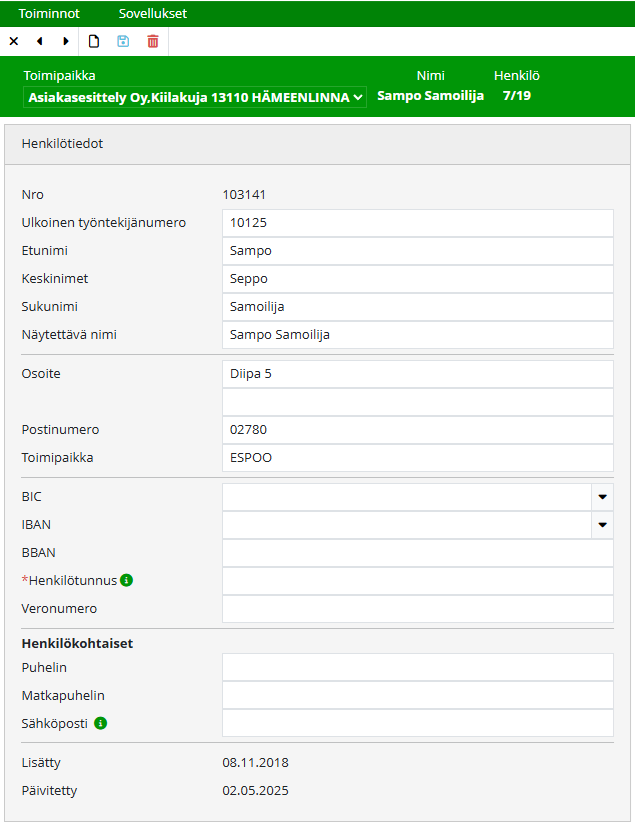Expand the IBAN dropdown arrow
This screenshot has height=826, width=635.
(x=603, y=525)
